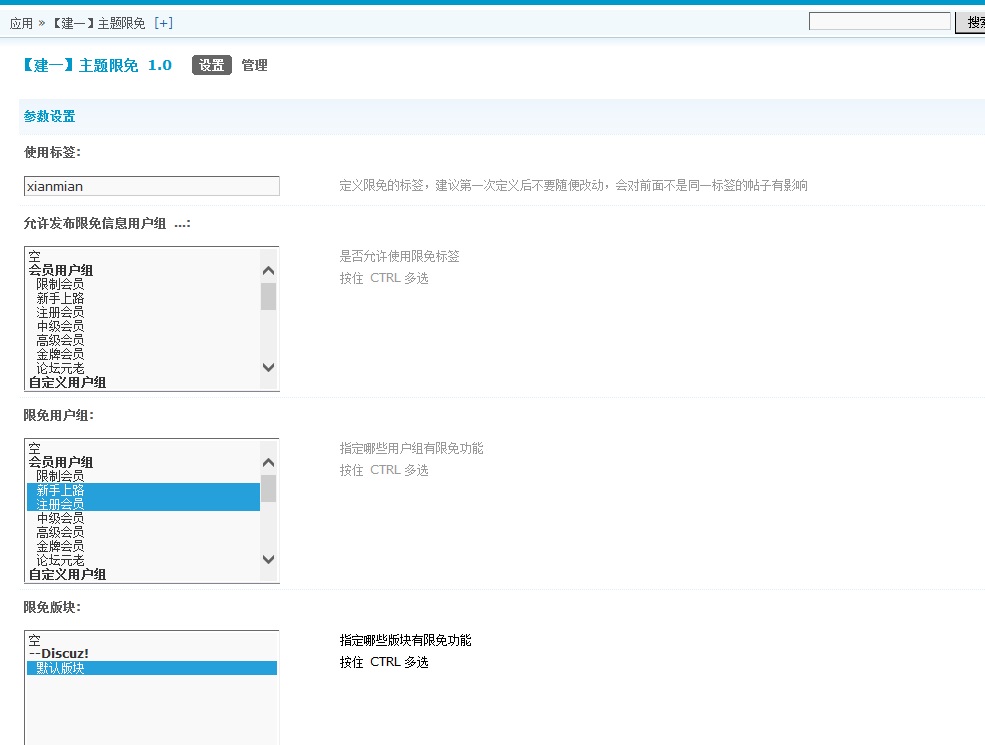
Task: Click scrollbar thumb of the 限免用户组 list
Action: [x=268, y=488]
